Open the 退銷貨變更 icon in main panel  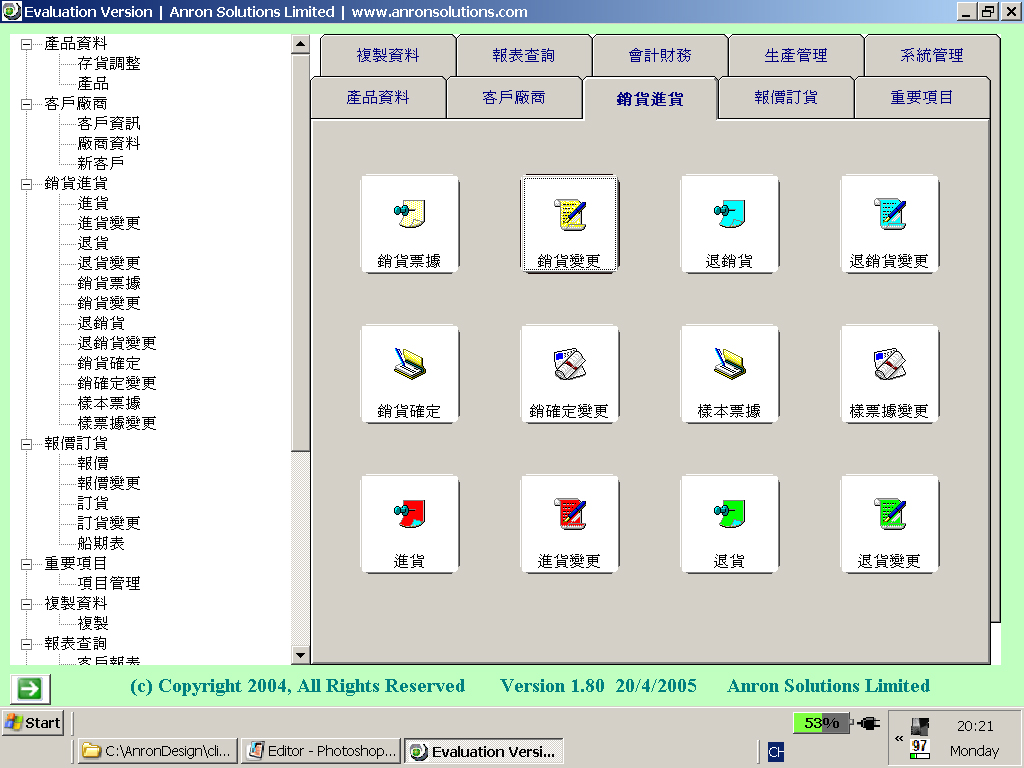point(889,223)
